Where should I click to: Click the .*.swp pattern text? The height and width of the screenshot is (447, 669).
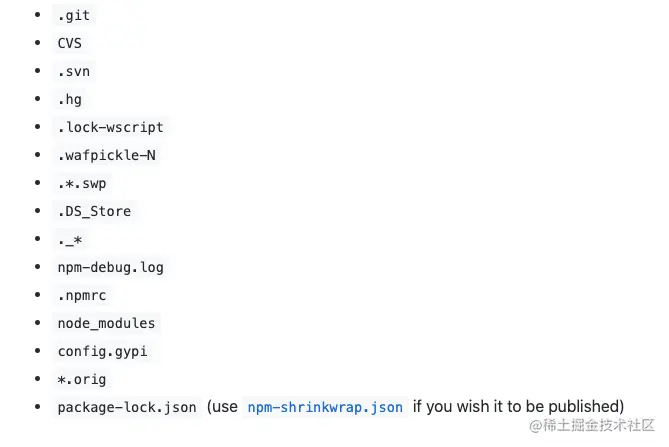pos(82,184)
